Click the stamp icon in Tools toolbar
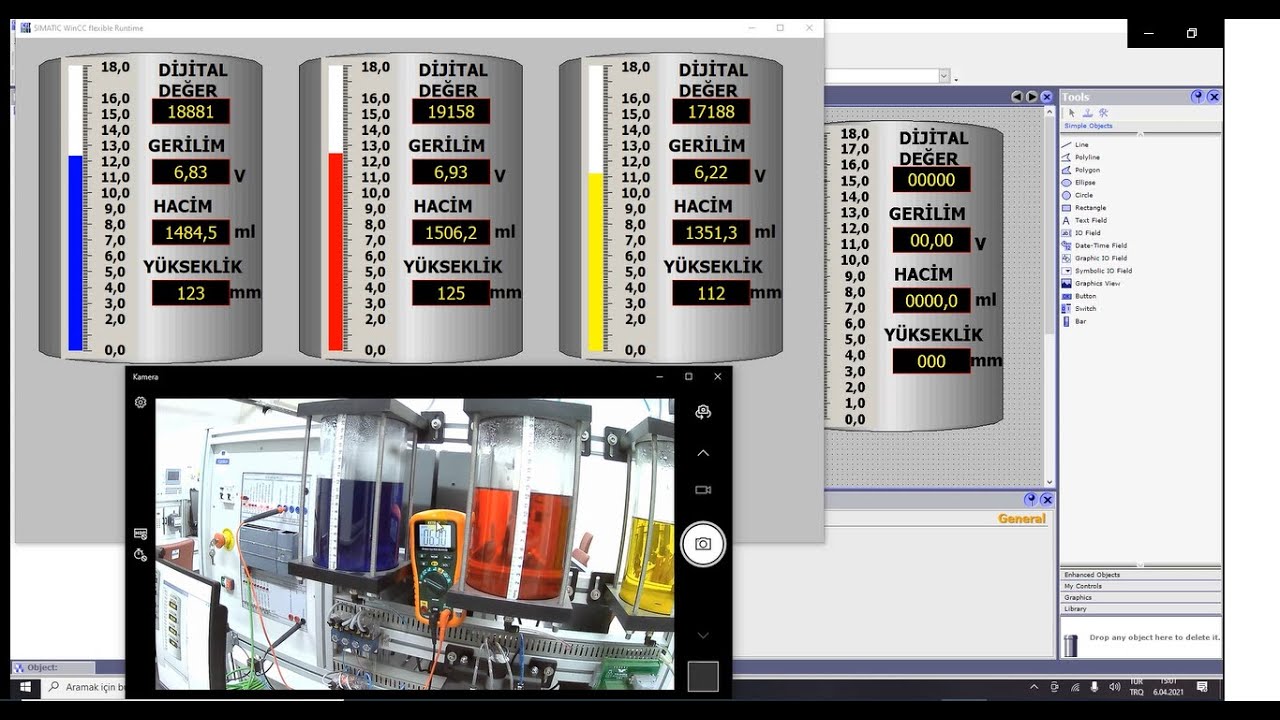The image size is (1280, 720). click(1088, 113)
